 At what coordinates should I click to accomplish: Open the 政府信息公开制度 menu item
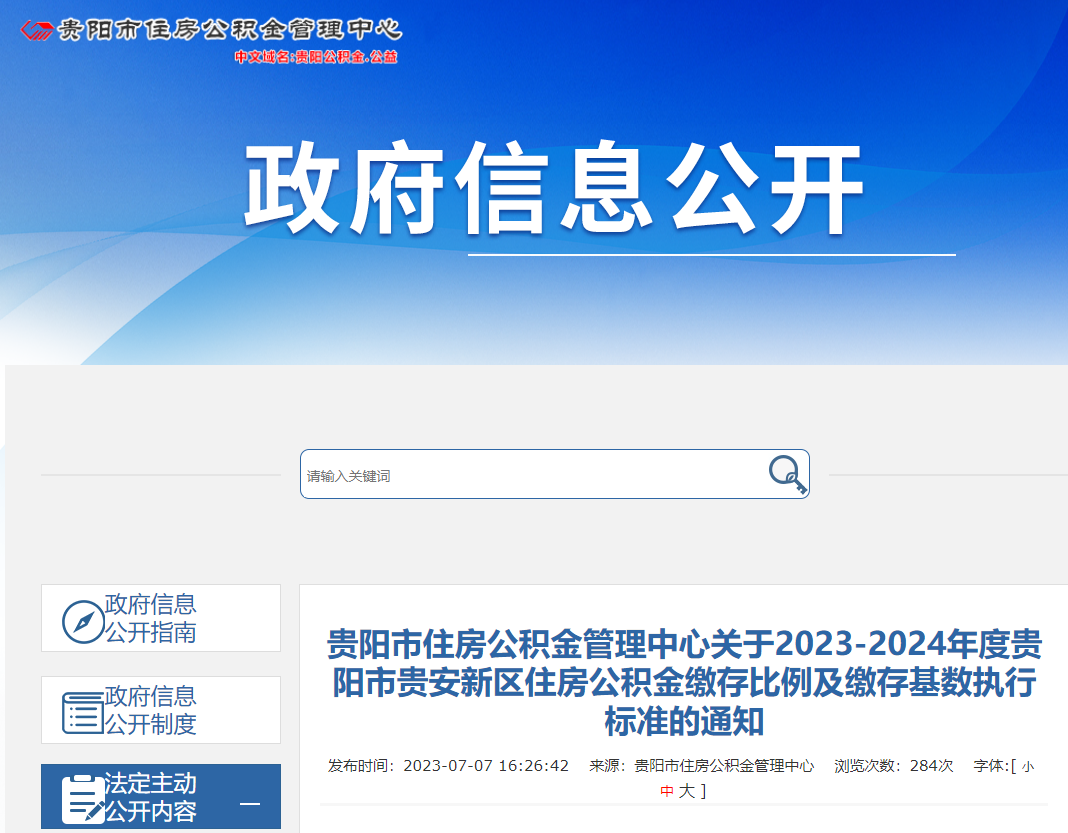pos(151,710)
